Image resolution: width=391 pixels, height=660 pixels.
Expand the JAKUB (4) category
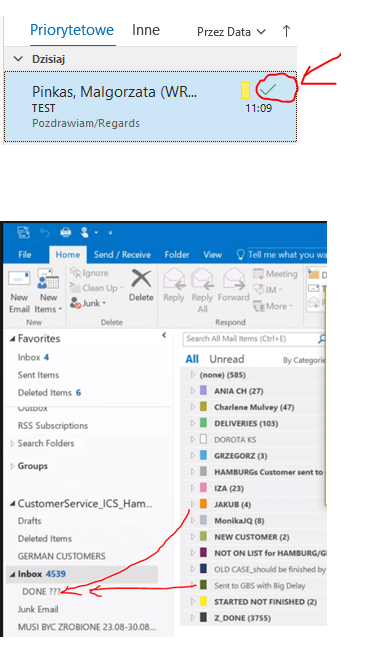(x=192, y=504)
